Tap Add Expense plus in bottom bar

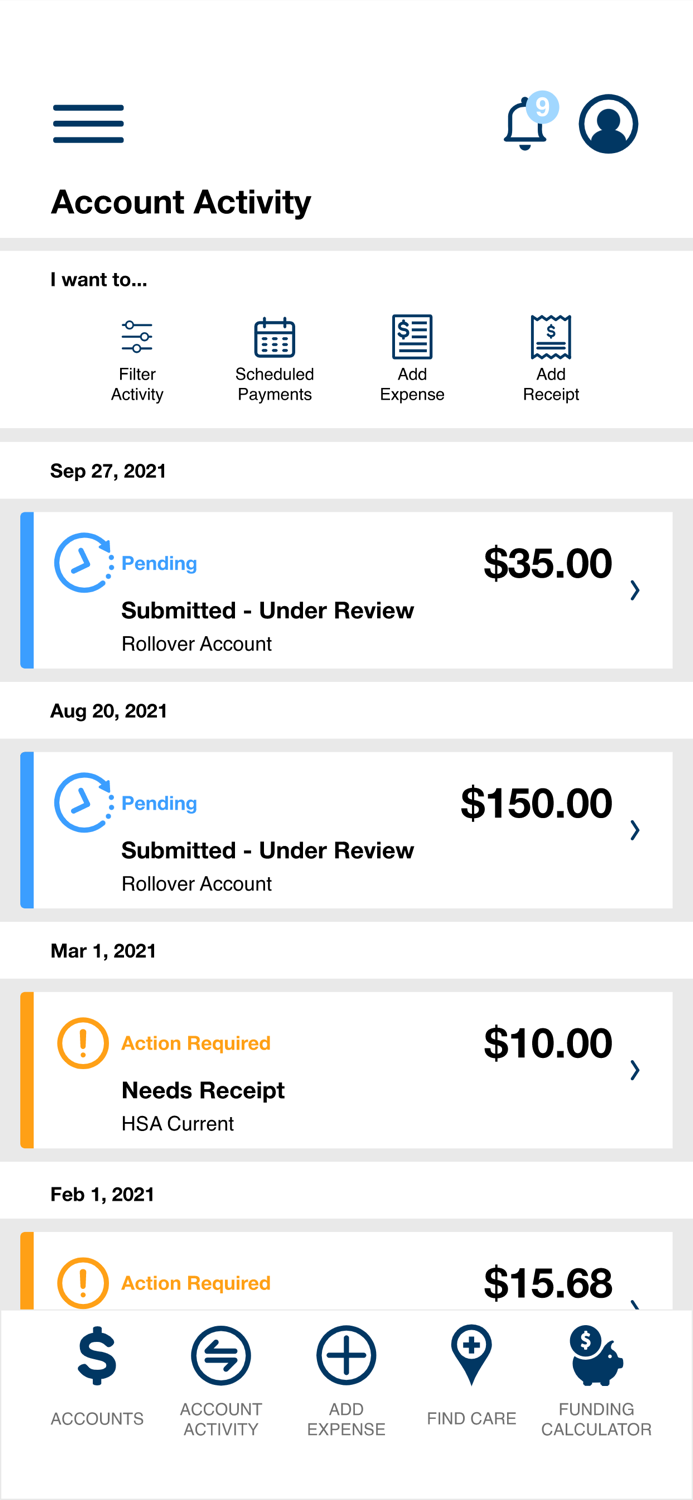(x=346, y=1358)
